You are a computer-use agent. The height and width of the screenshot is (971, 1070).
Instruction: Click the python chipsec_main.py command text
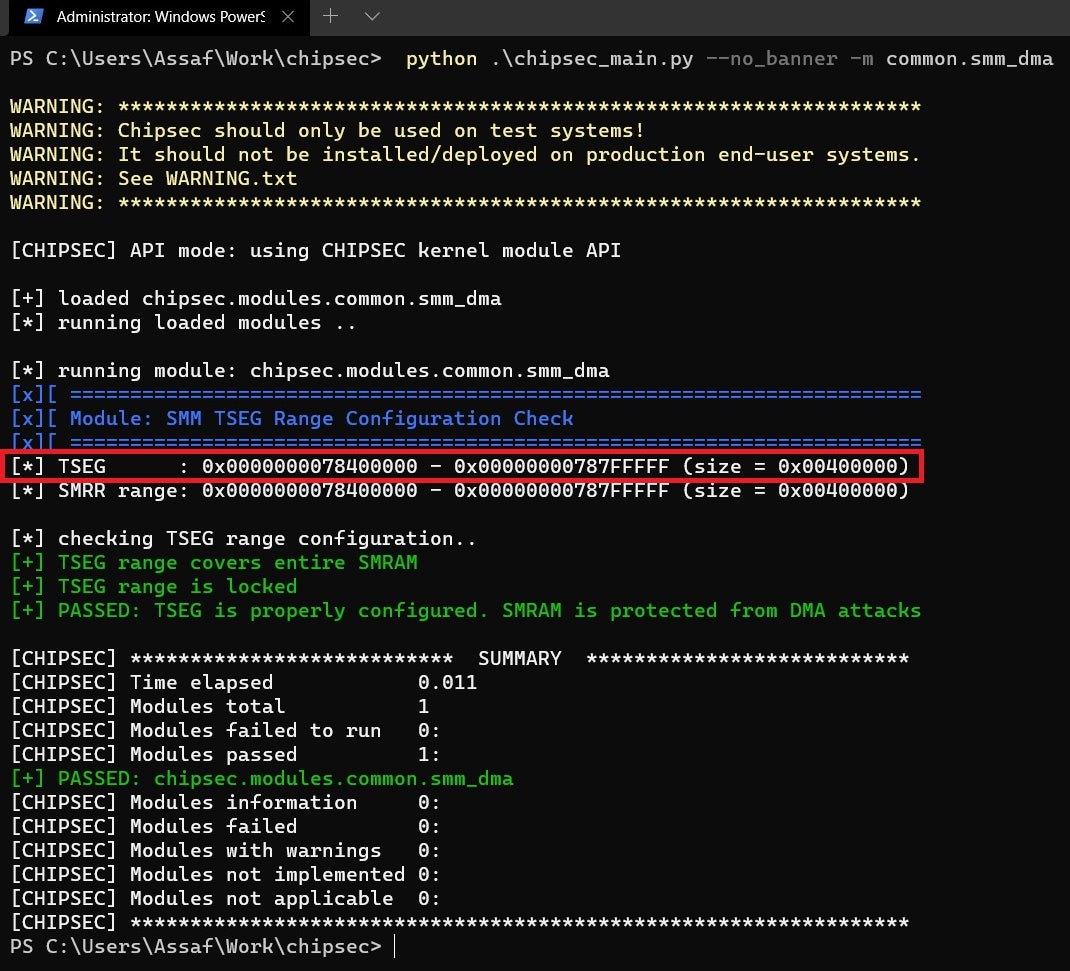(550, 59)
